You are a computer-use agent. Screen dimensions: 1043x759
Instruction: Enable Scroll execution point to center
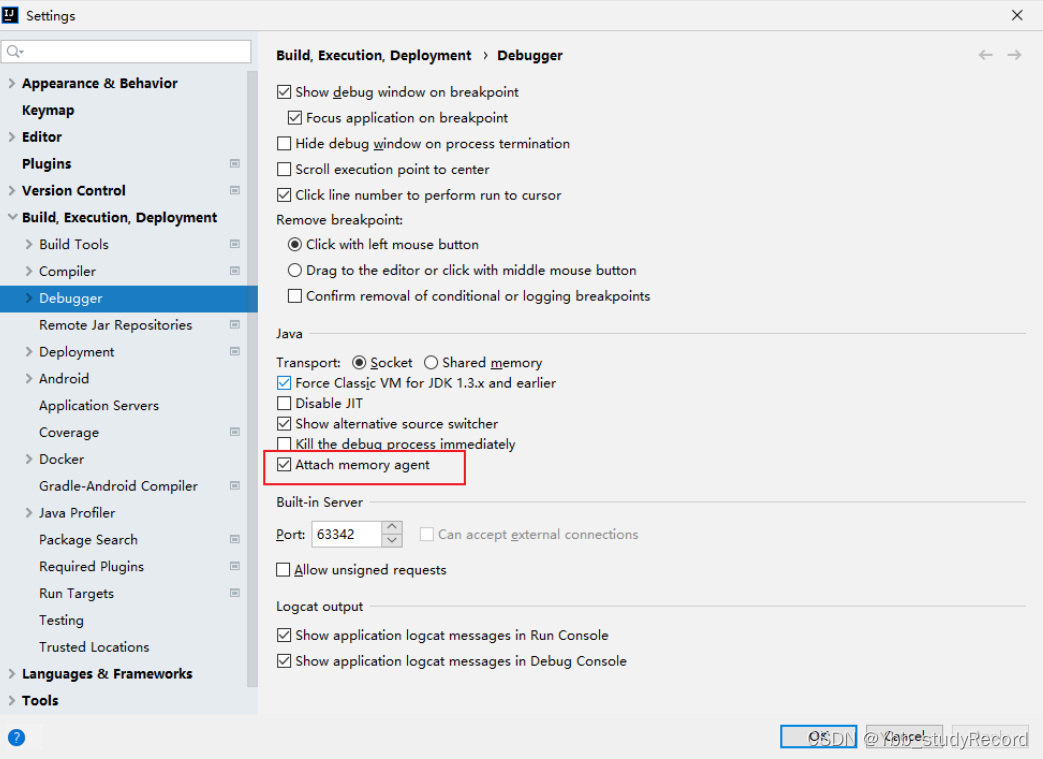point(284,169)
